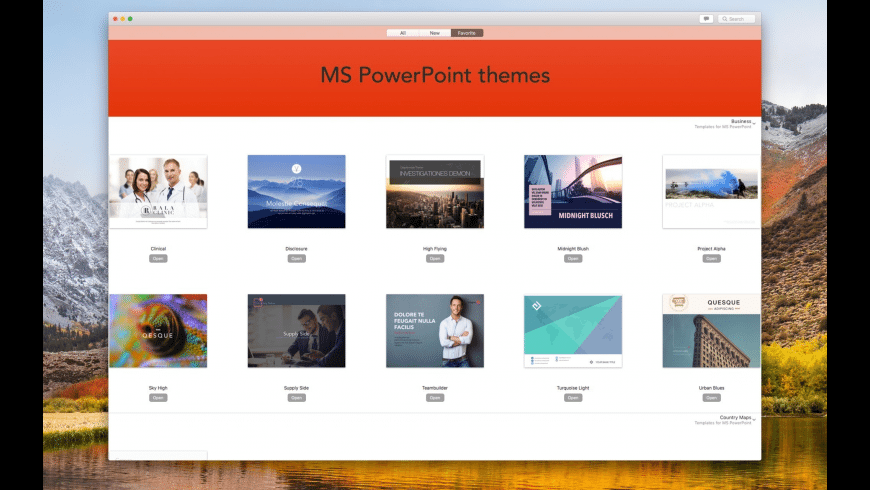Click the "Supply Side" theme name label
The height and width of the screenshot is (490, 870).
296,388
